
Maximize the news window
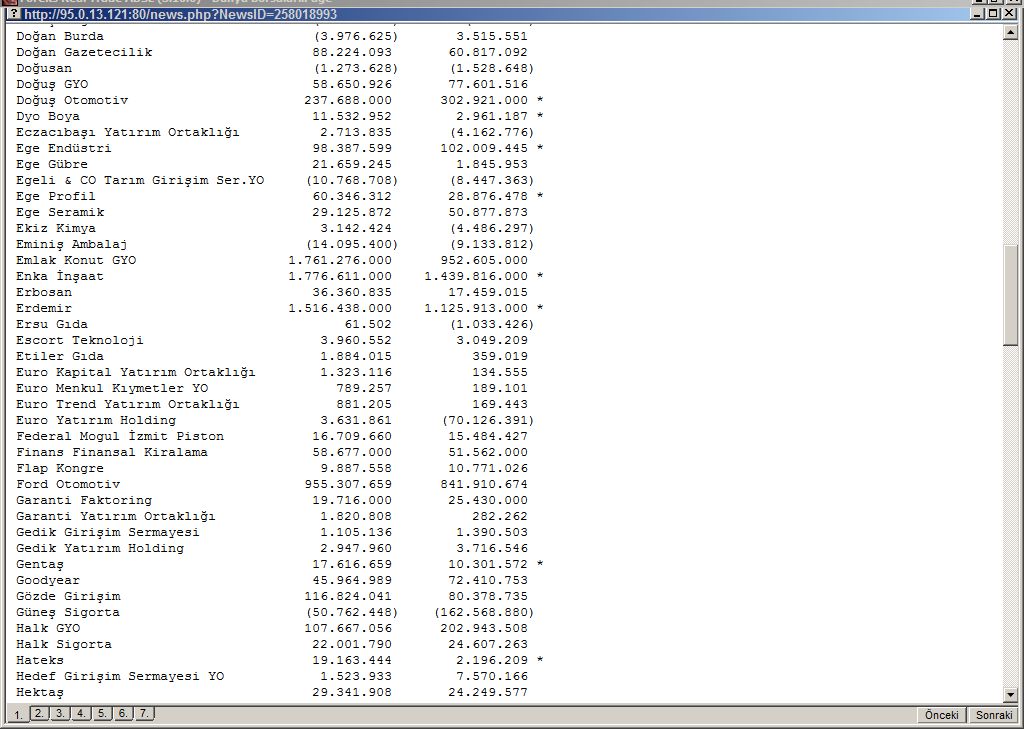993,13
